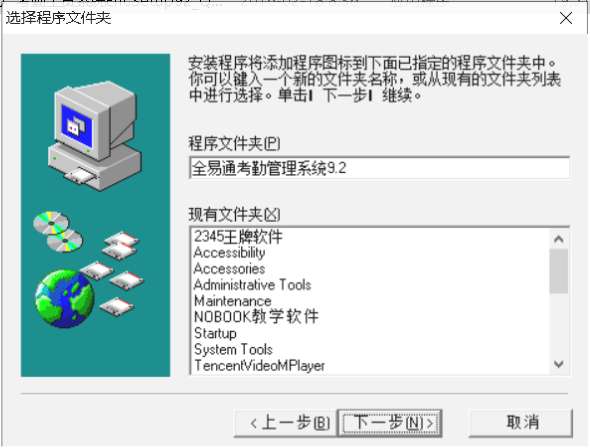Click the CD discs icon
This screenshot has height=448, width=590.
[x=57, y=231]
